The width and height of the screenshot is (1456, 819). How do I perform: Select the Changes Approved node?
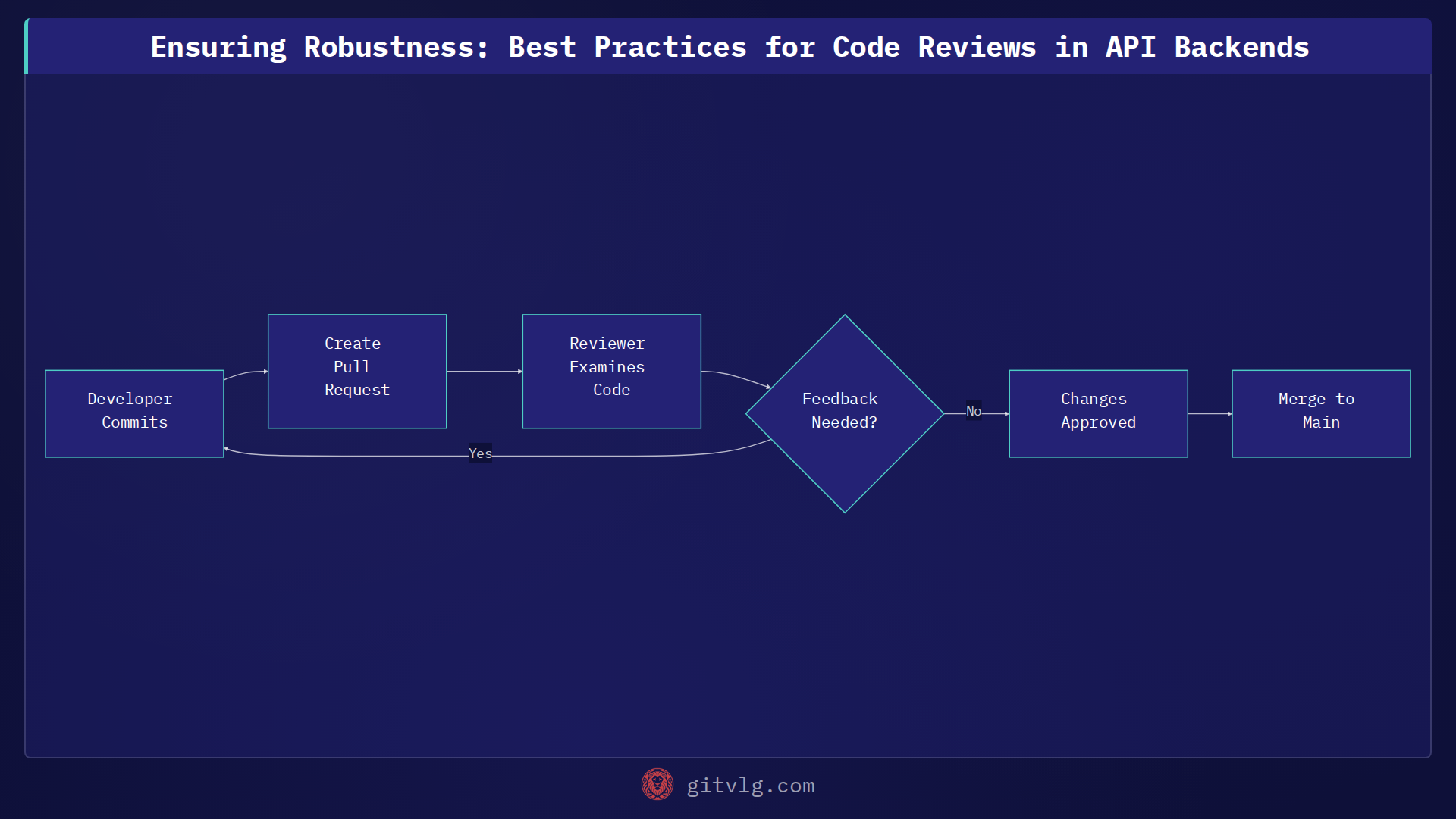coord(1098,413)
